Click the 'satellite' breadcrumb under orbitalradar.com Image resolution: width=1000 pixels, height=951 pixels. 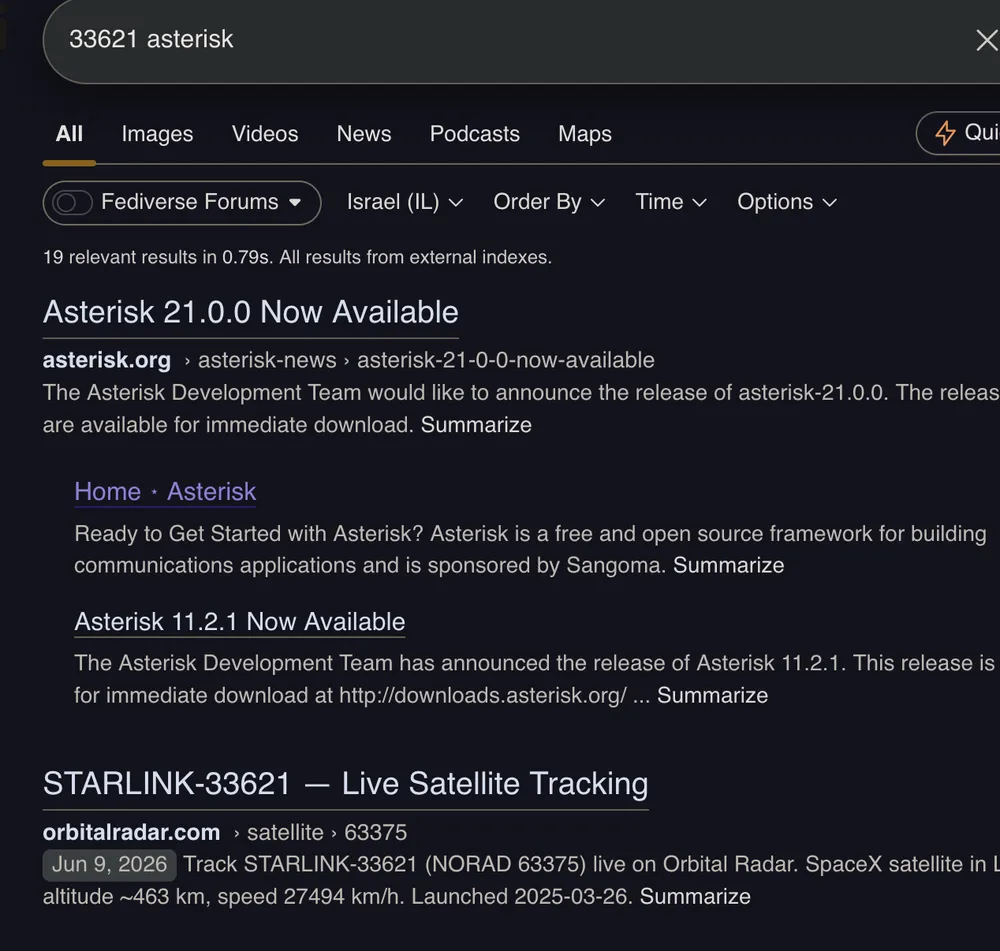(285, 832)
